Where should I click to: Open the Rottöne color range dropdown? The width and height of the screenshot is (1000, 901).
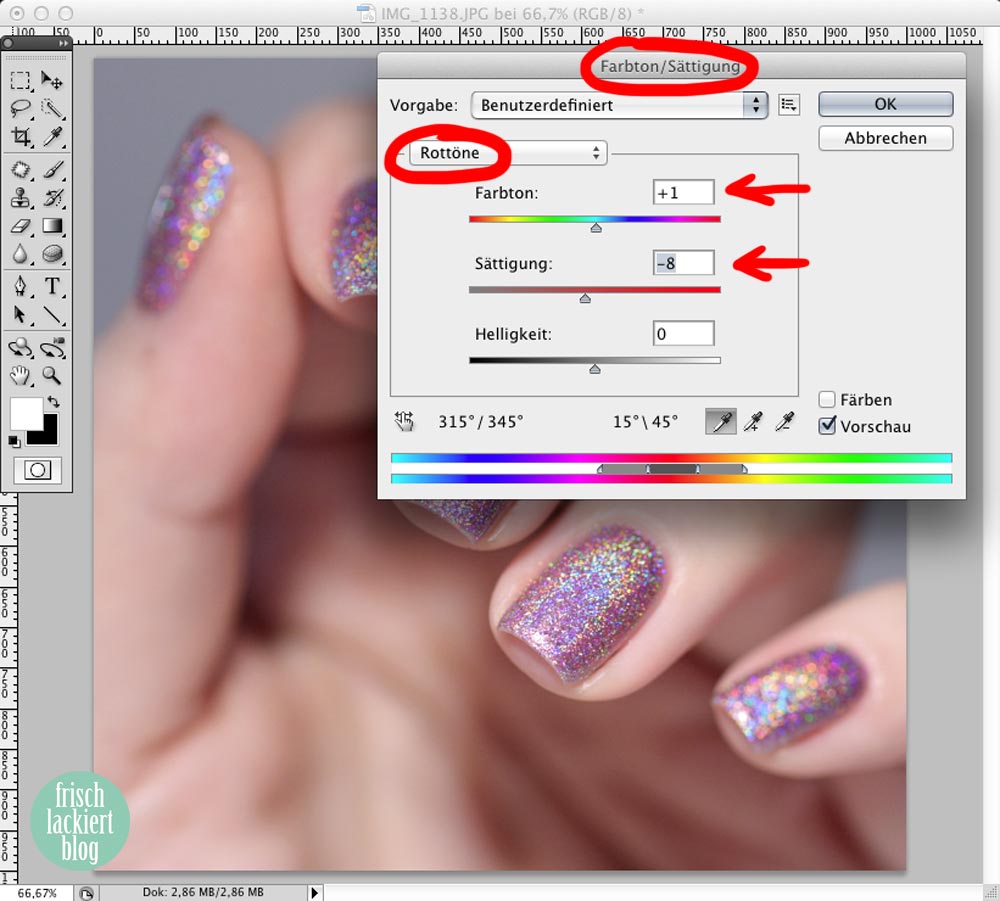coord(508,153)
